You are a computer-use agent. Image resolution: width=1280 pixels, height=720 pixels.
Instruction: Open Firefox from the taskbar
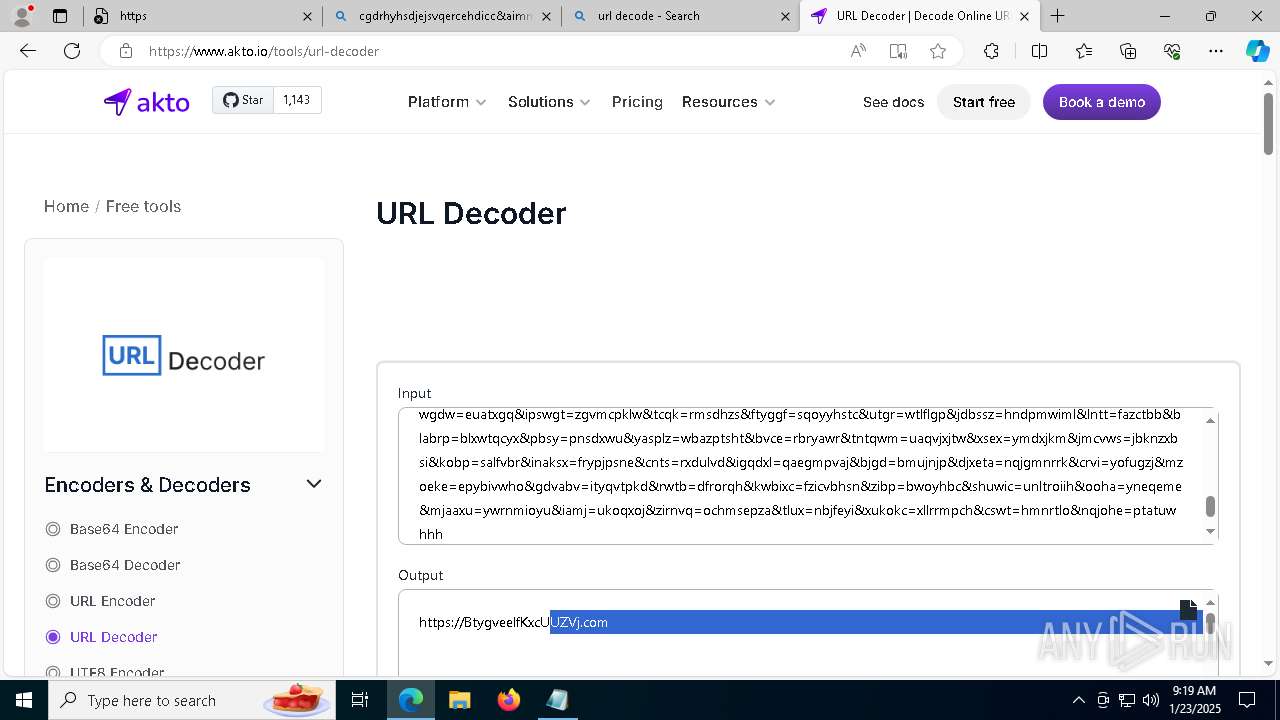[509, 700]
